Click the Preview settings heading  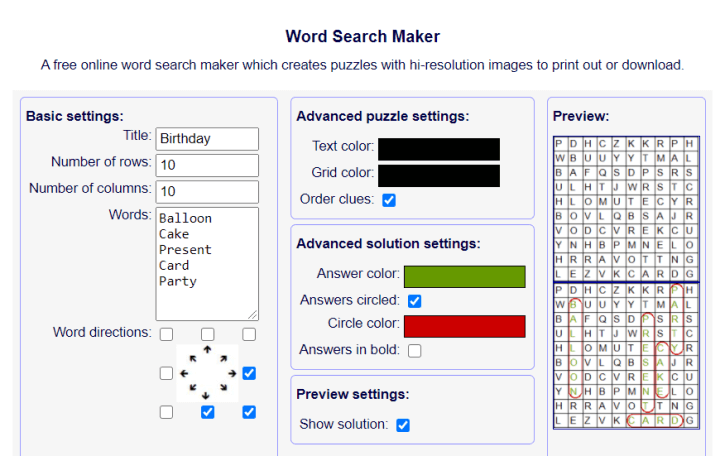click(353, 394)
